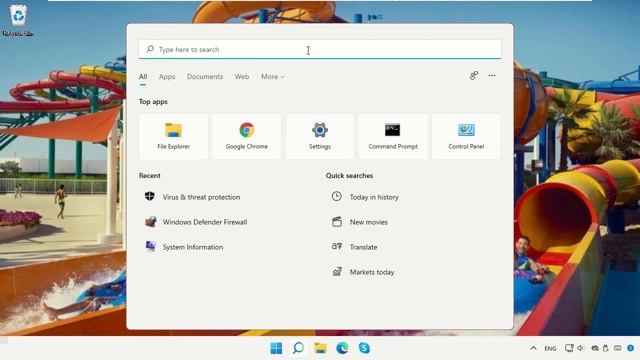640x360 pixels.
Task: Run the Translate quick search
Action: click(354, 247)
